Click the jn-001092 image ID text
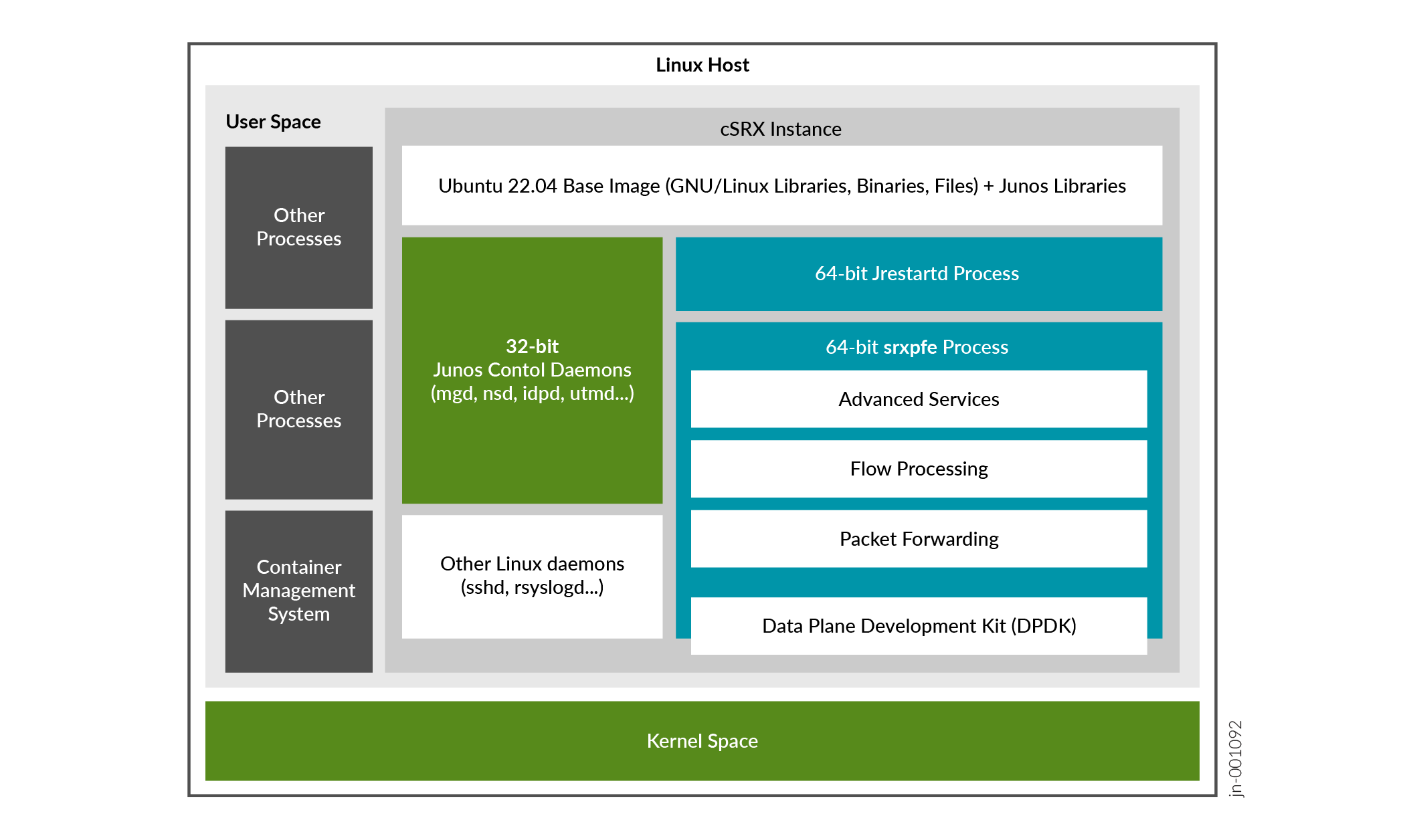This screenshot has width=1405, height=840. (x=1236, y=758)
